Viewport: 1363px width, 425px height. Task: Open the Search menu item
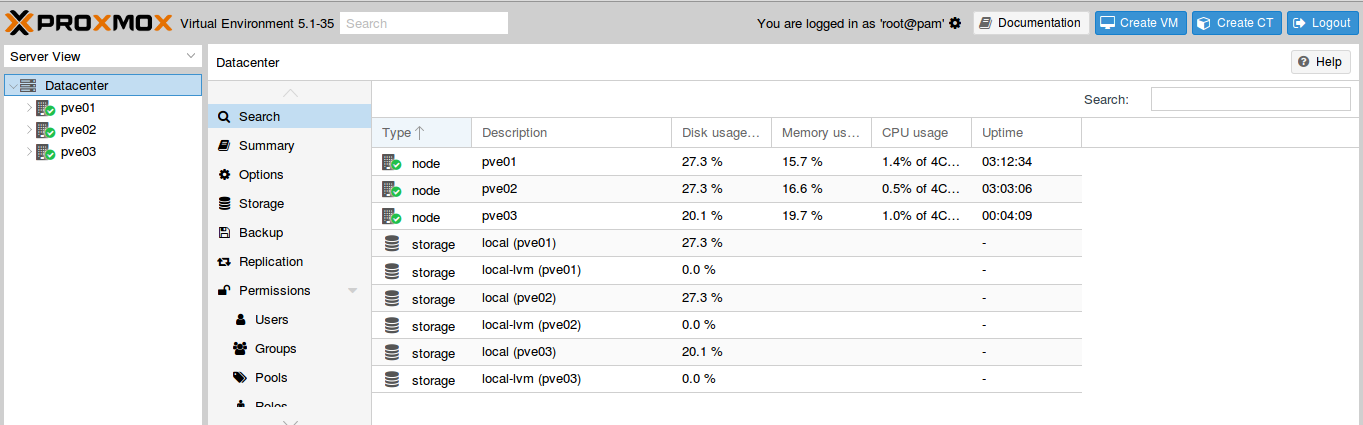pos(290,117)
